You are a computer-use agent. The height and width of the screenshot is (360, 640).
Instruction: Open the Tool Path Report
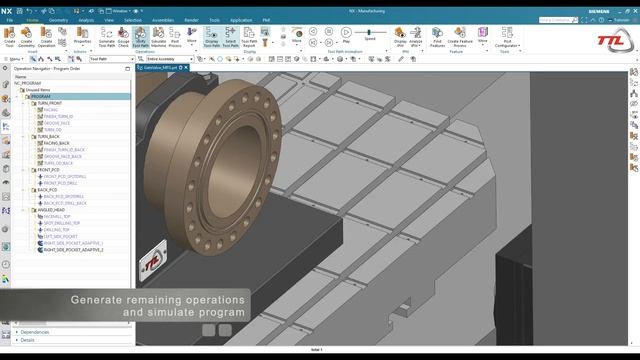coord(249,37)
